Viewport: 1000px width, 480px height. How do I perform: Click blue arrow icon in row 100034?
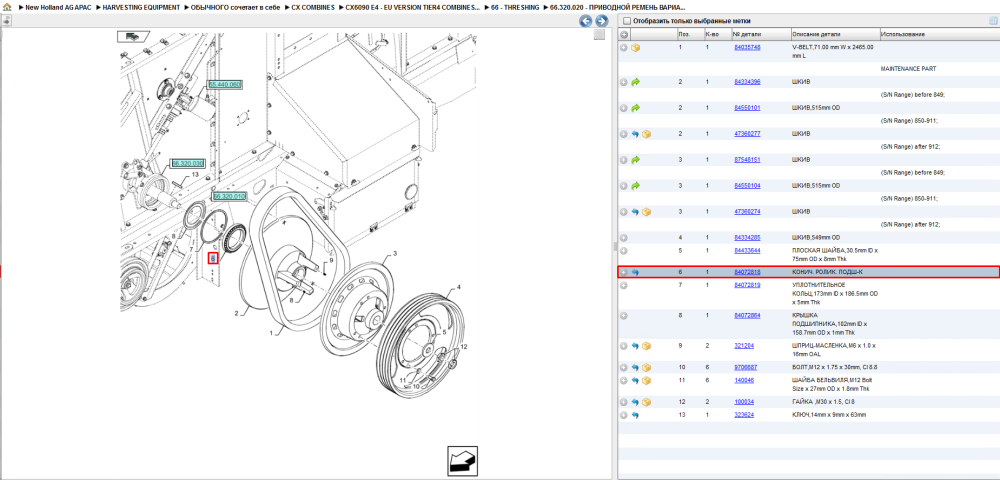(x=635, y=402)
